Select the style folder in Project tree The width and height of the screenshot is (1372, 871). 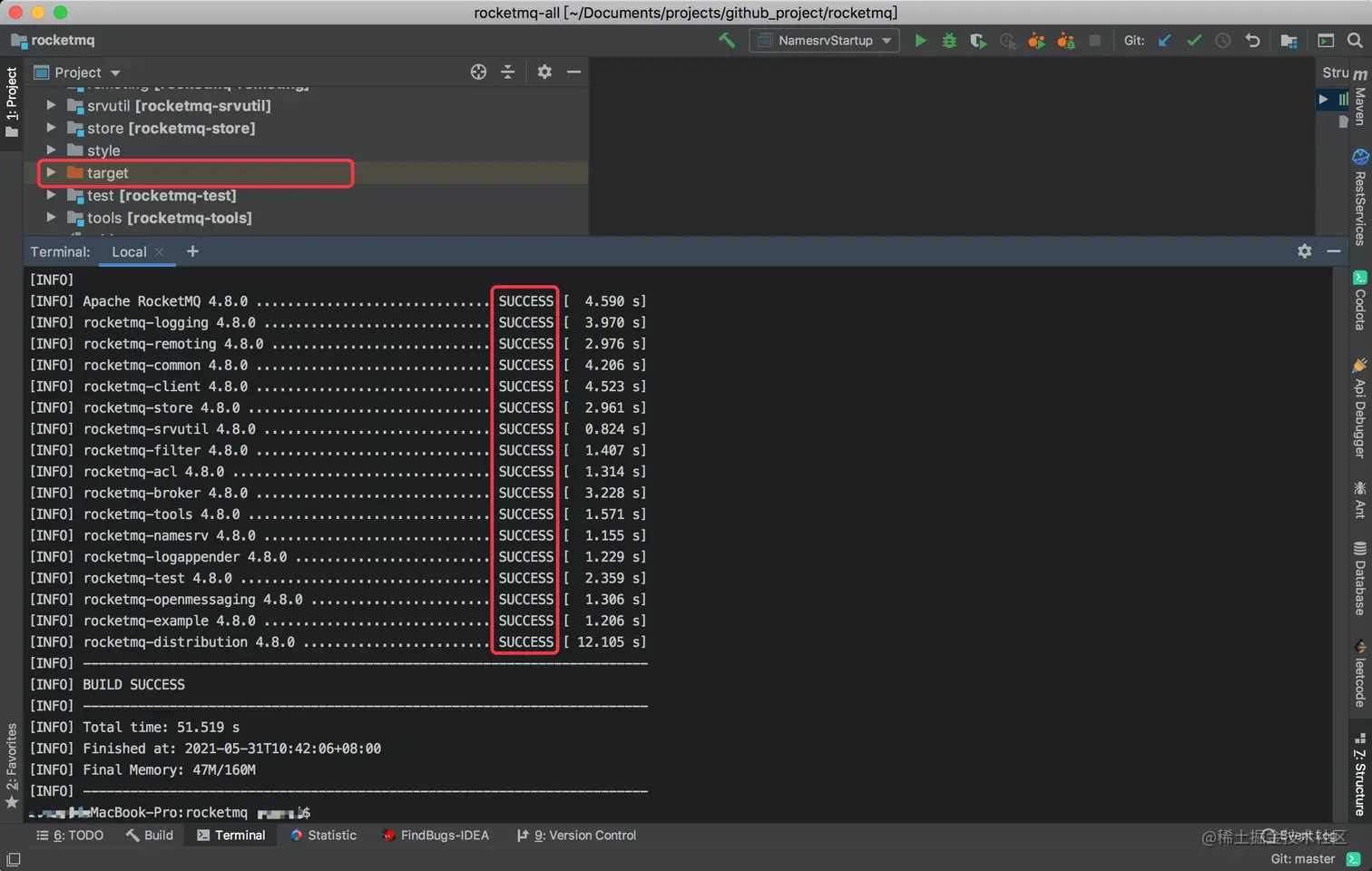[x=103, y=151]
